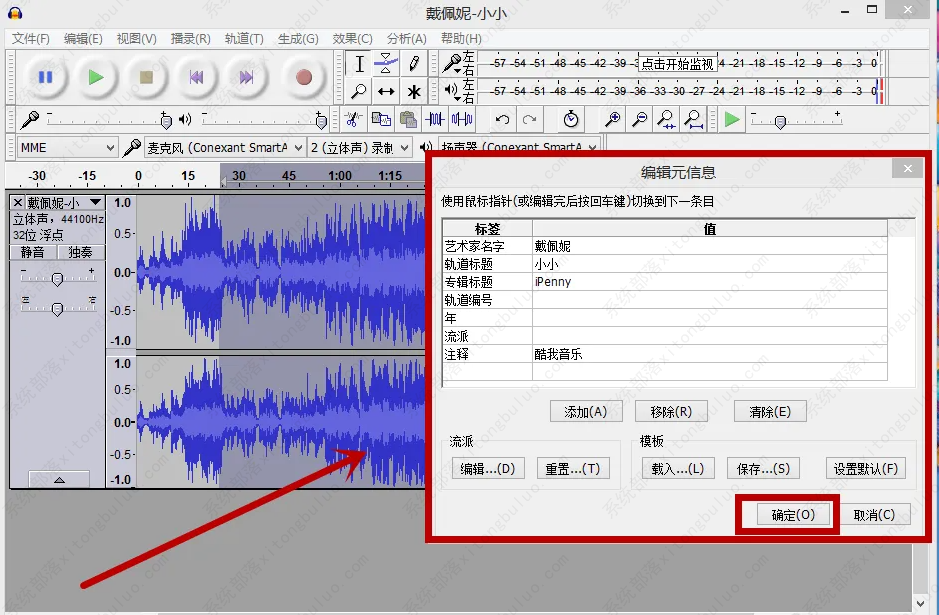
Task: Open the 编辑(E) menu
Action: [x=83, y=39]
